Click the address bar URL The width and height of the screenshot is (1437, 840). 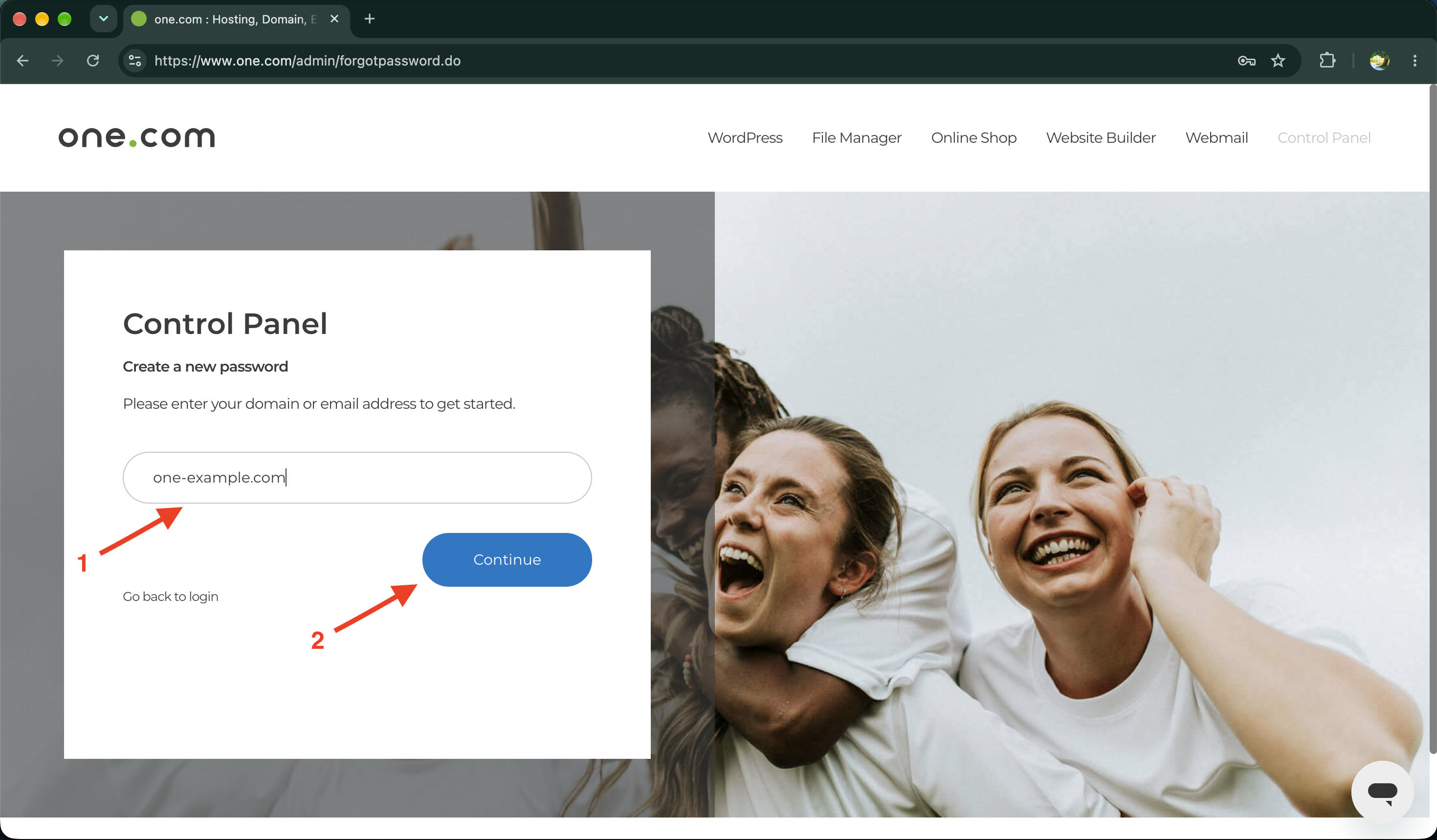click(308, 61)
